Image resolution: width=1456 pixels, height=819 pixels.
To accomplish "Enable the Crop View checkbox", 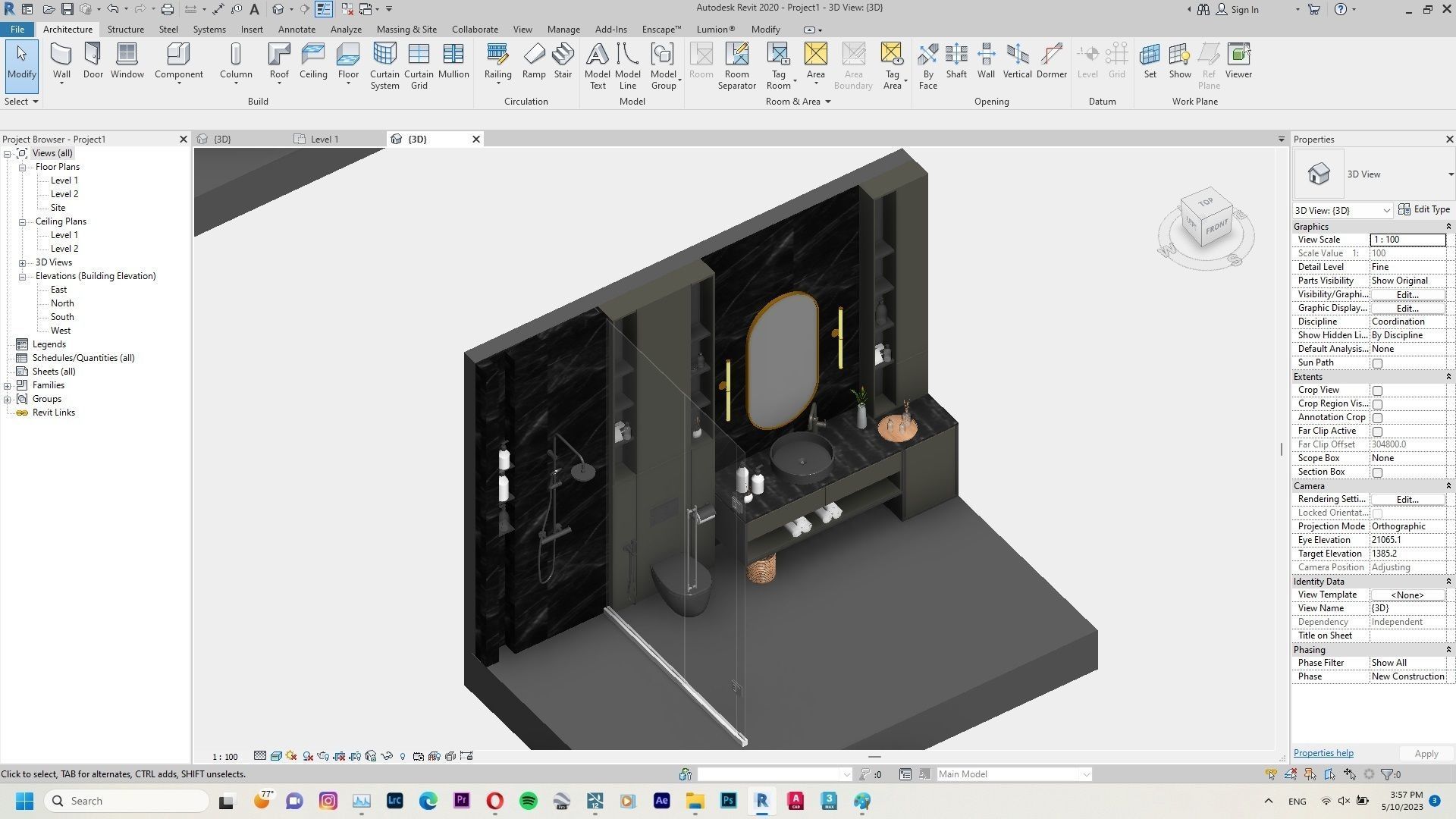I will (1378, 391).
